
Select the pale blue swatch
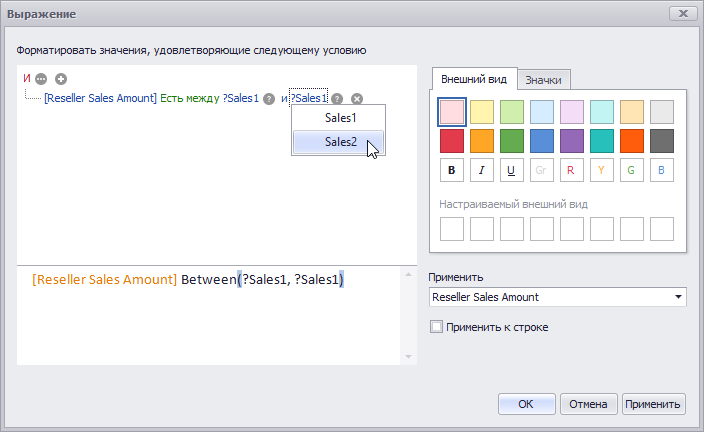541,112
